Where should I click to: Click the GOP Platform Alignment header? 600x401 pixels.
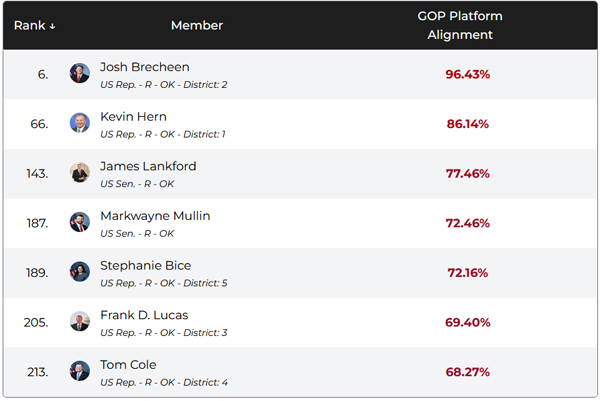point(460,25)
